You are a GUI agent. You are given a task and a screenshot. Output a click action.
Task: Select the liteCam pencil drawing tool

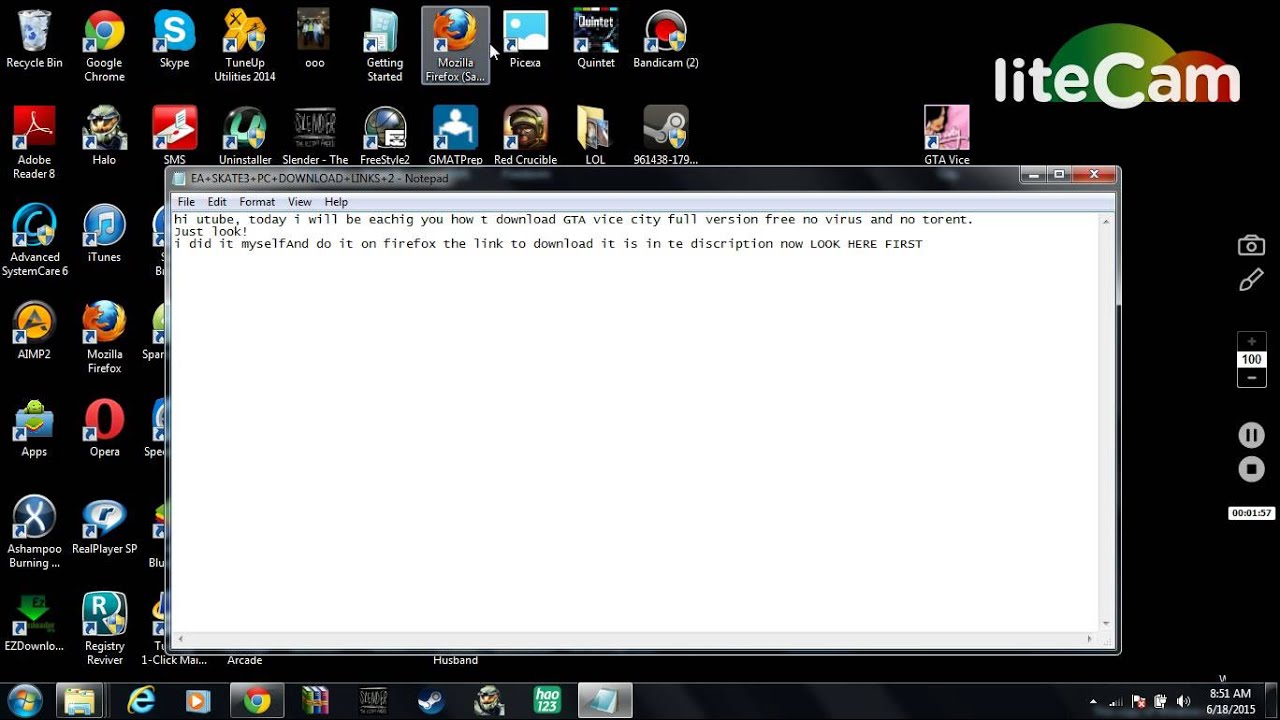point(1251,281)
